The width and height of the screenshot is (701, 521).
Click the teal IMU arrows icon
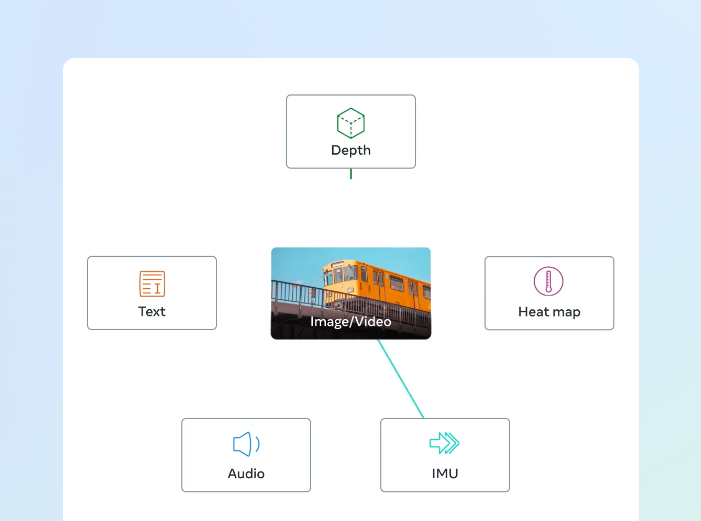point(444,444)
